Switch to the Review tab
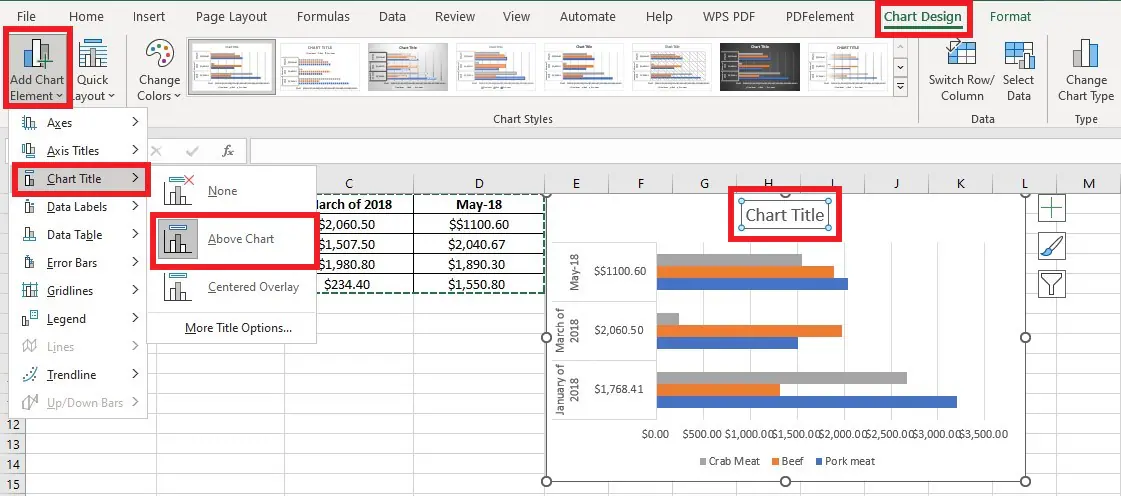Screen dimensions: 1121x496 tap(455, 16)
